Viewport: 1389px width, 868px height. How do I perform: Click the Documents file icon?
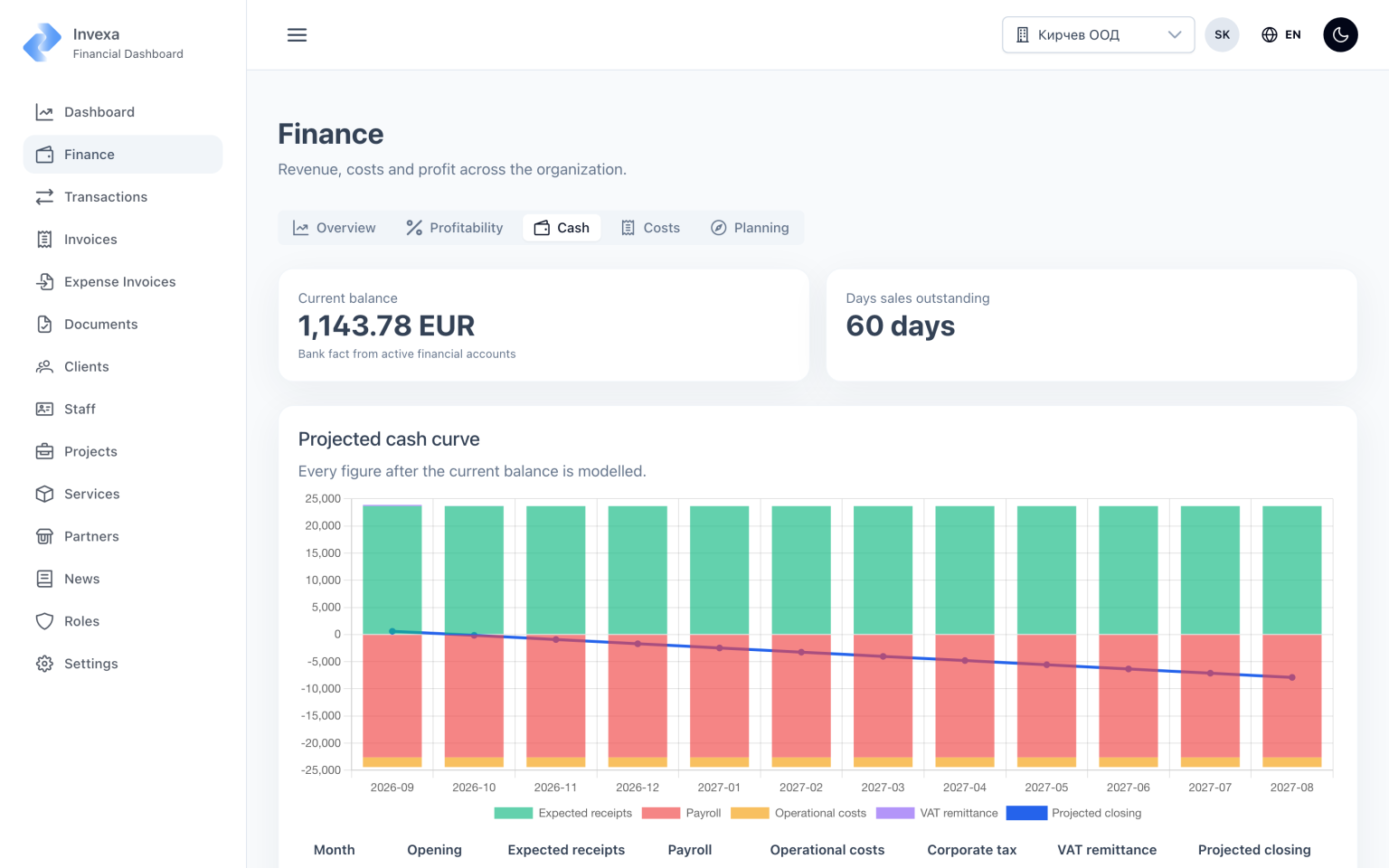point(44,325)
